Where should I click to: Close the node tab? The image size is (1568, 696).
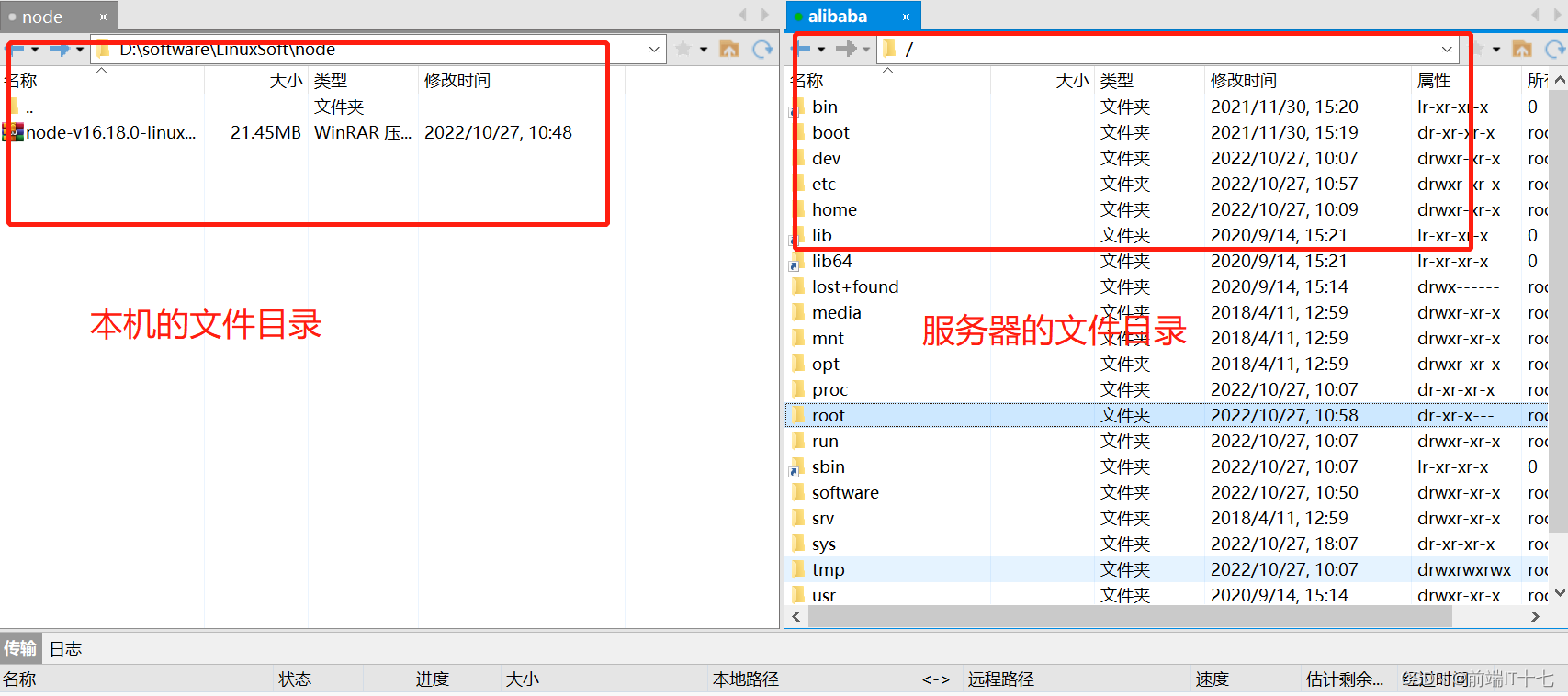pyautogui.click(x=103, y=17)
